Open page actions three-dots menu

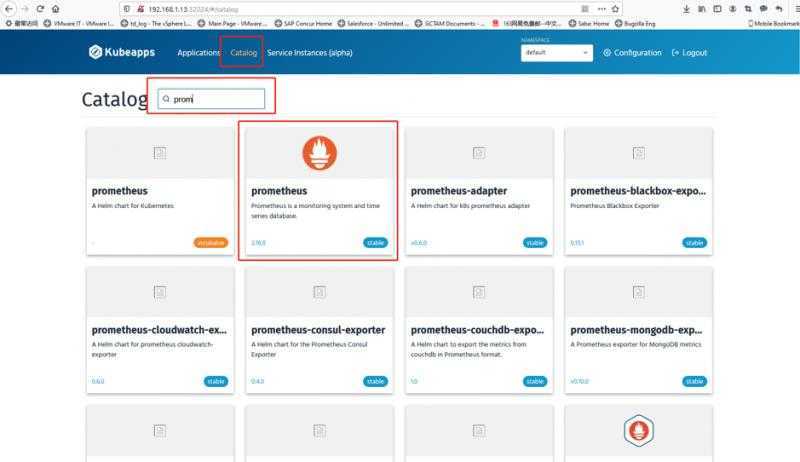602,9
